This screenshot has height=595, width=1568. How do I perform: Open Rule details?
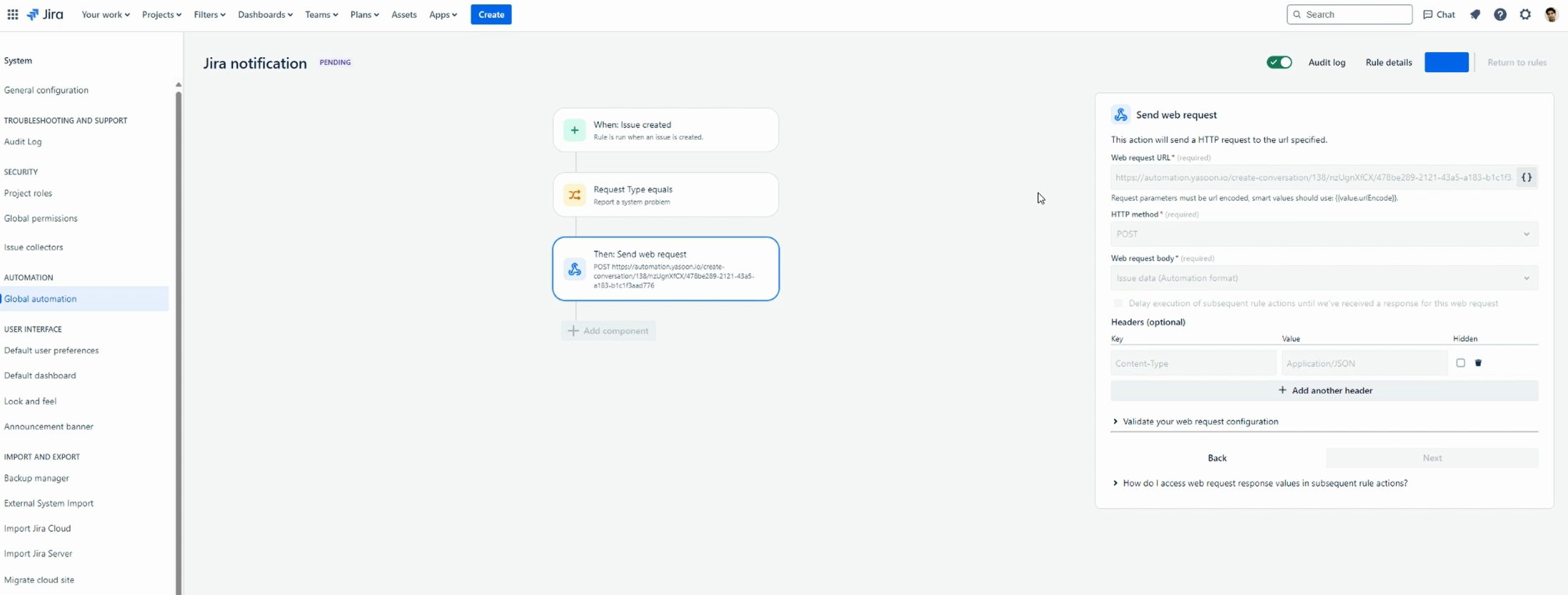point(1389,62)
